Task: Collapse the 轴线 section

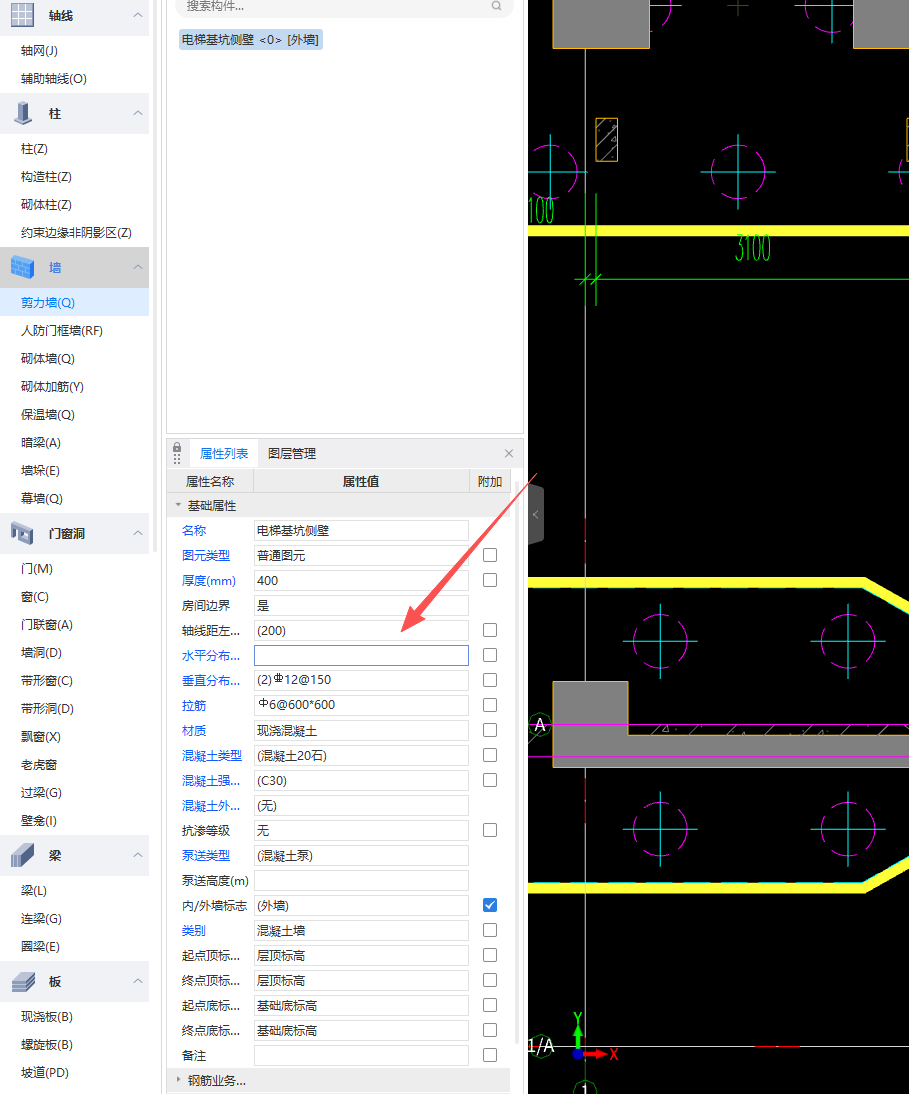Action: [x=138, y=15]
